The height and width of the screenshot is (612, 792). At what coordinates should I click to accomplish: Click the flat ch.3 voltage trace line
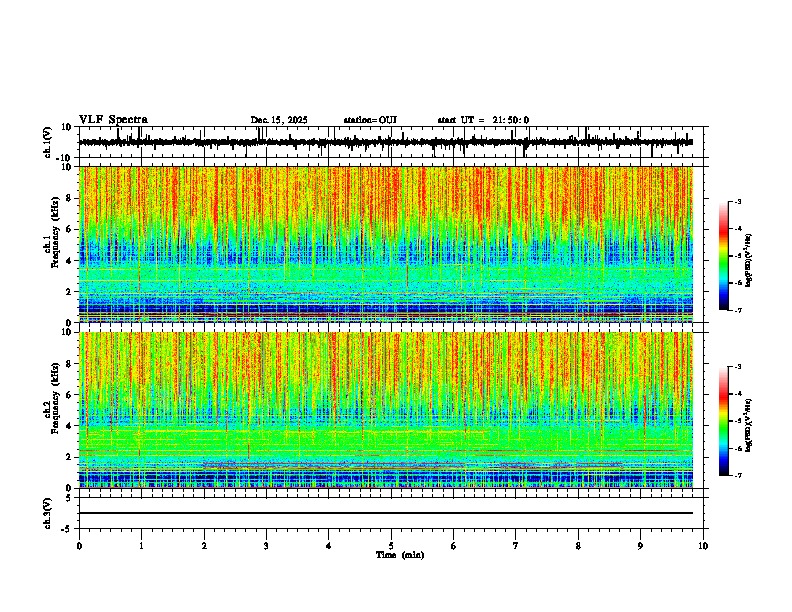click(x=386, y=513)
